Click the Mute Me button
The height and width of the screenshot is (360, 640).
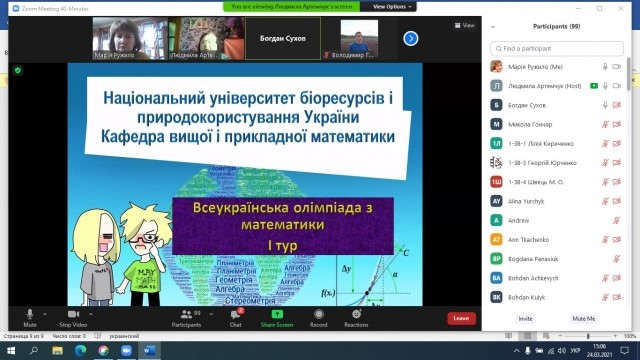(584, 318)
